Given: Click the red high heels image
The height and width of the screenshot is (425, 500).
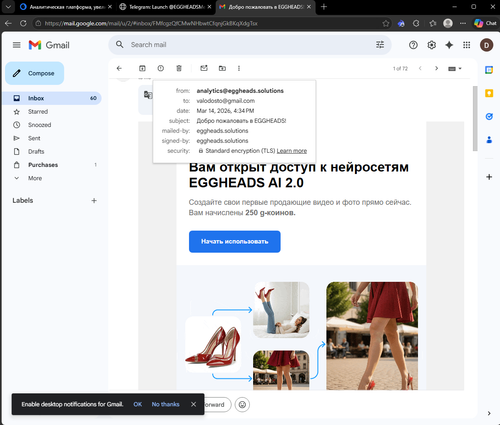Looking at the screenshot, I should 213,344.
